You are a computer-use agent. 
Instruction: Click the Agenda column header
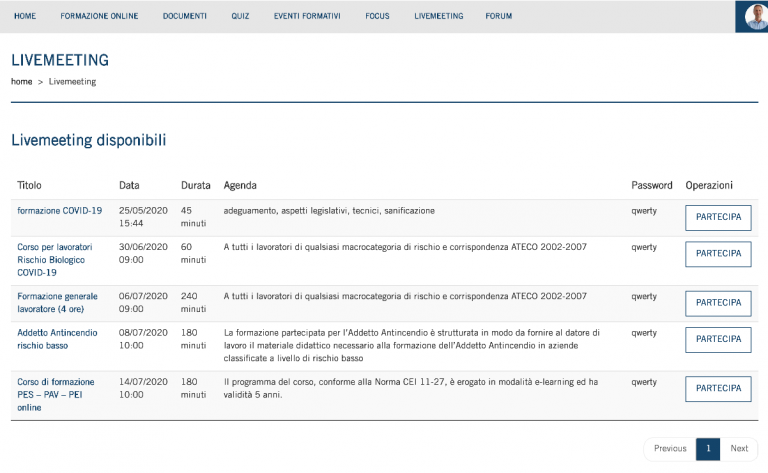[x=240, y=186]
